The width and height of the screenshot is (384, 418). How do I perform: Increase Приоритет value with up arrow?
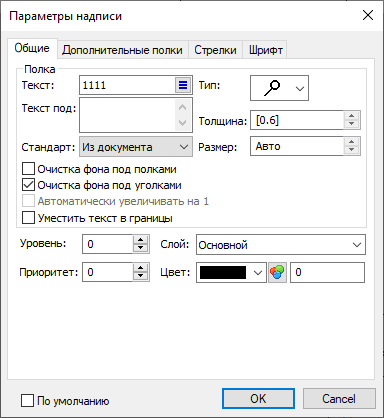141,268
